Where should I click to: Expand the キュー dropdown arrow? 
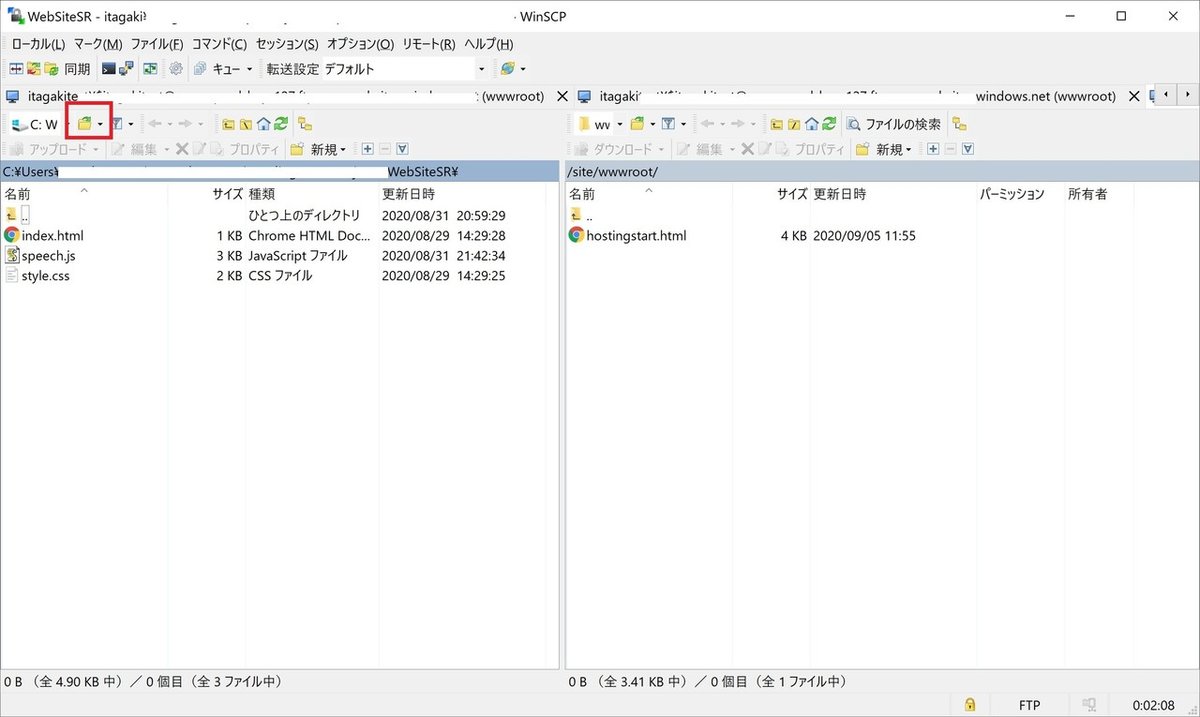(x=249, y=69)
